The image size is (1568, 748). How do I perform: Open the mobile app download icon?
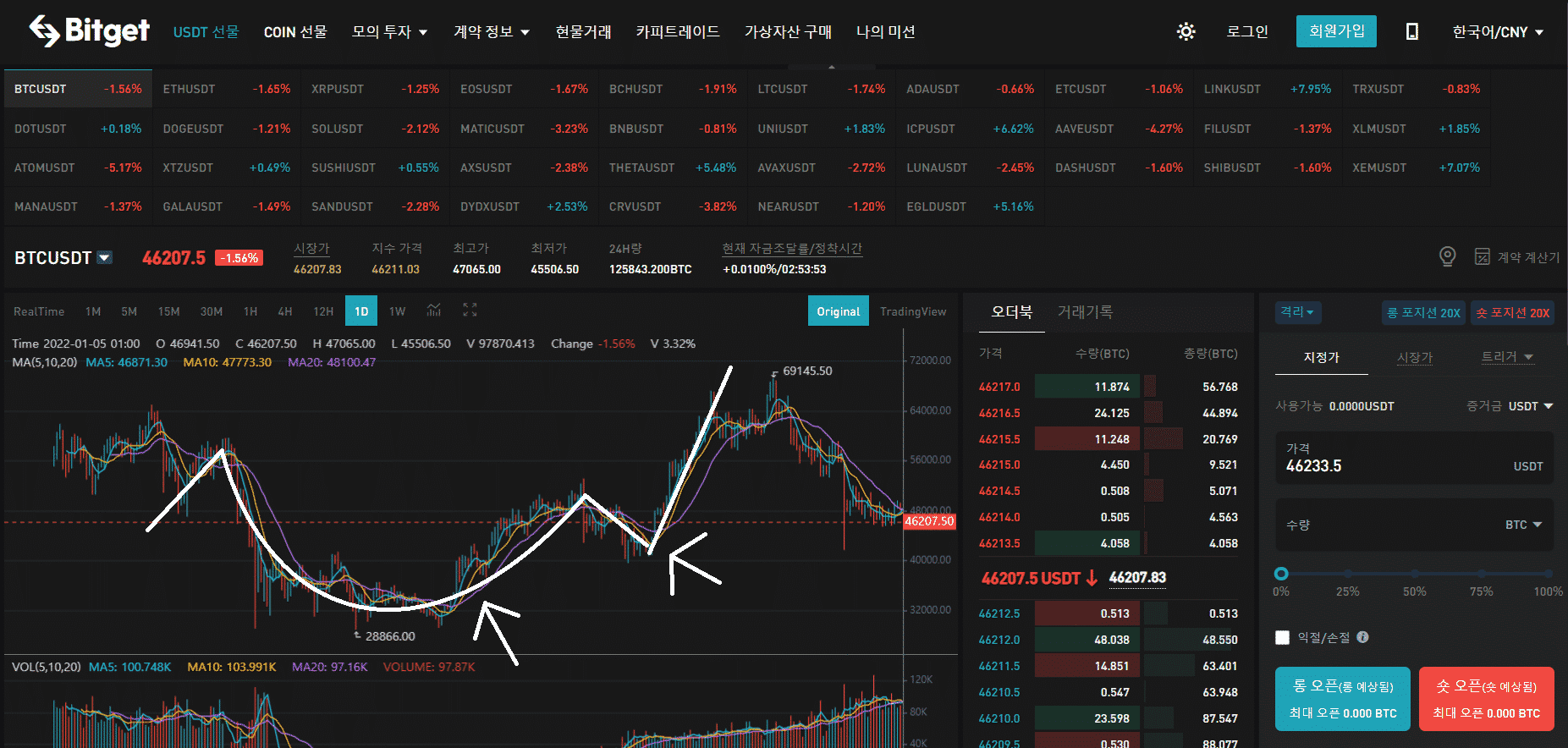[1411, 32]
